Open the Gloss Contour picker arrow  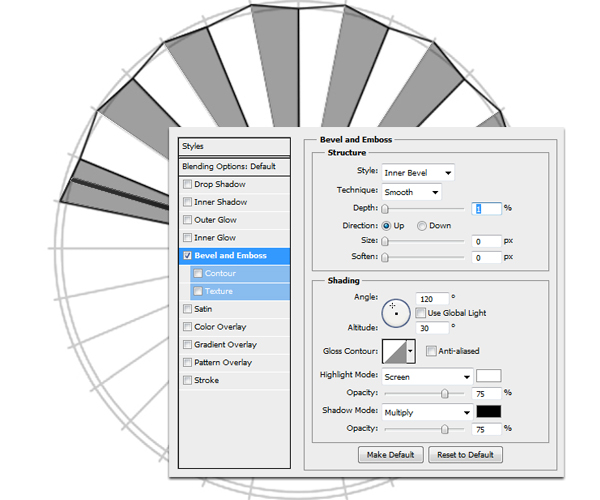411,352
